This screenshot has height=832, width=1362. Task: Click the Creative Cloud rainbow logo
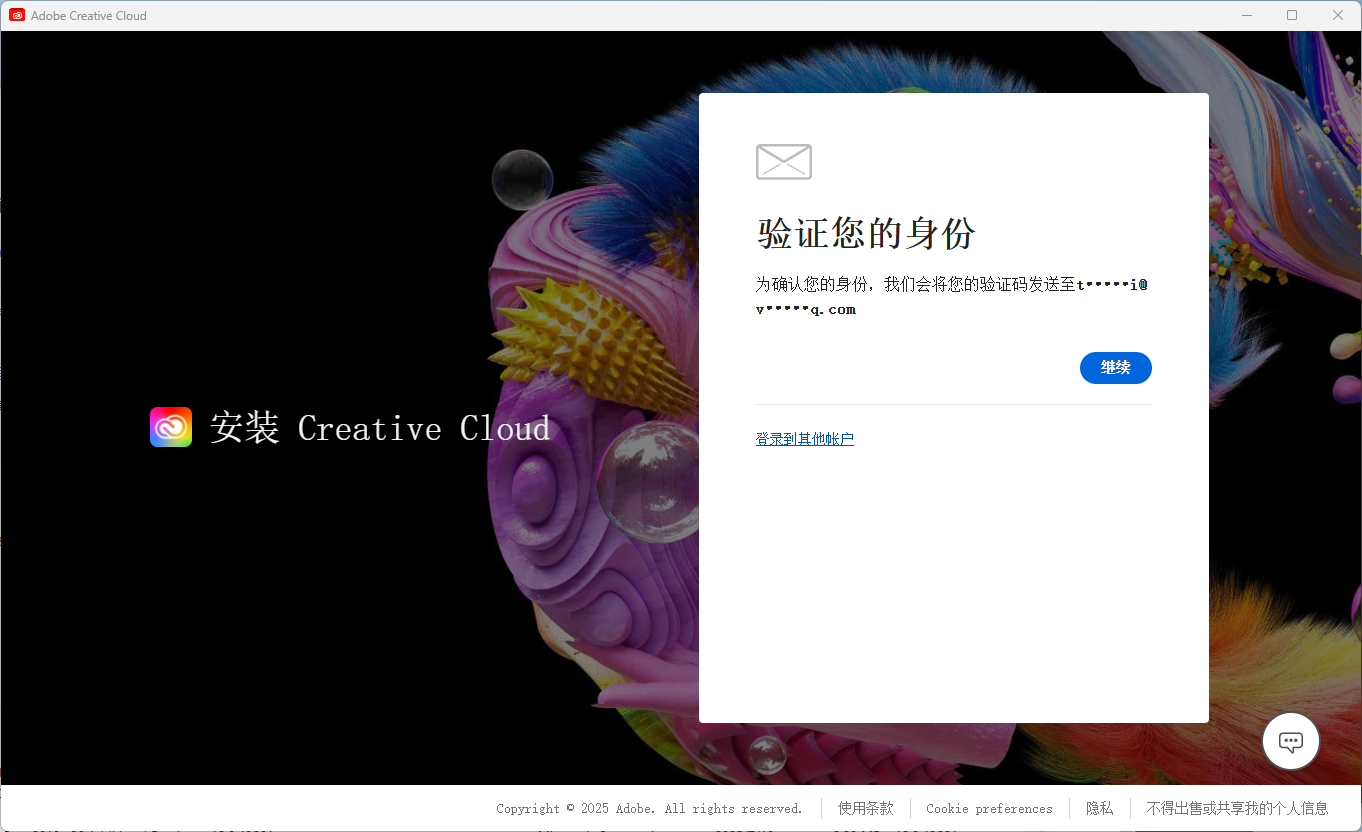[x=171, y=427]
